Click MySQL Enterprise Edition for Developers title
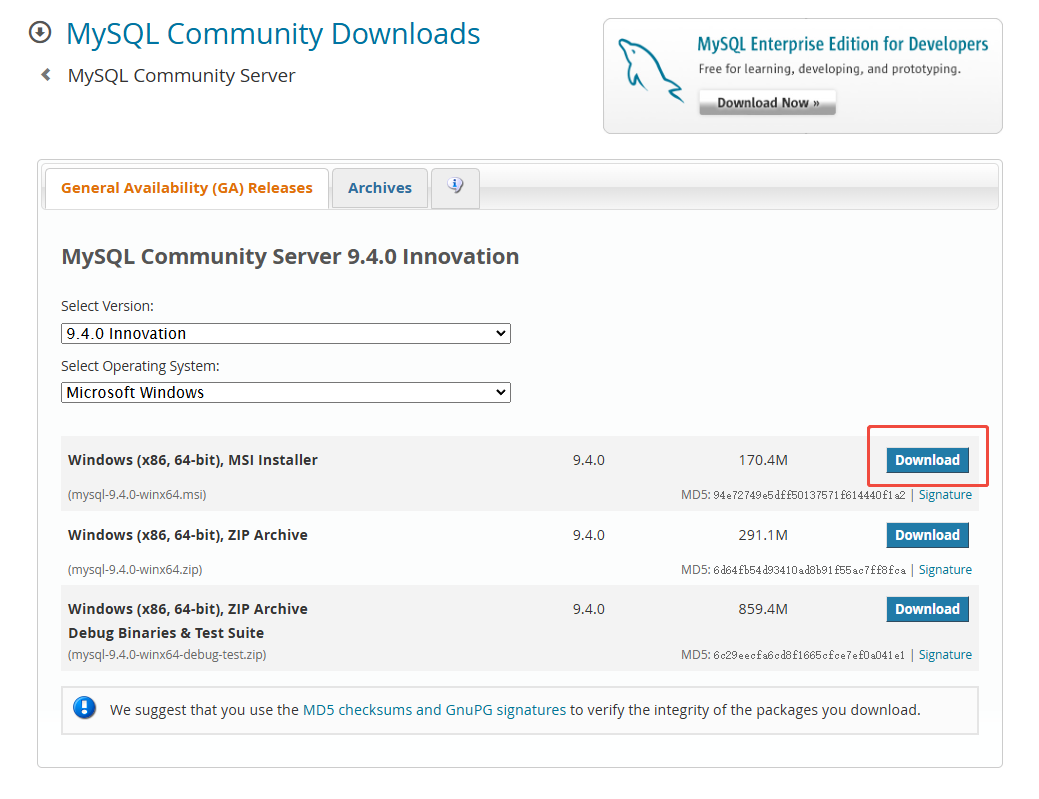The width and height of the screenshot is (1039, 799). pyautogui.click(x=842, y=44)
